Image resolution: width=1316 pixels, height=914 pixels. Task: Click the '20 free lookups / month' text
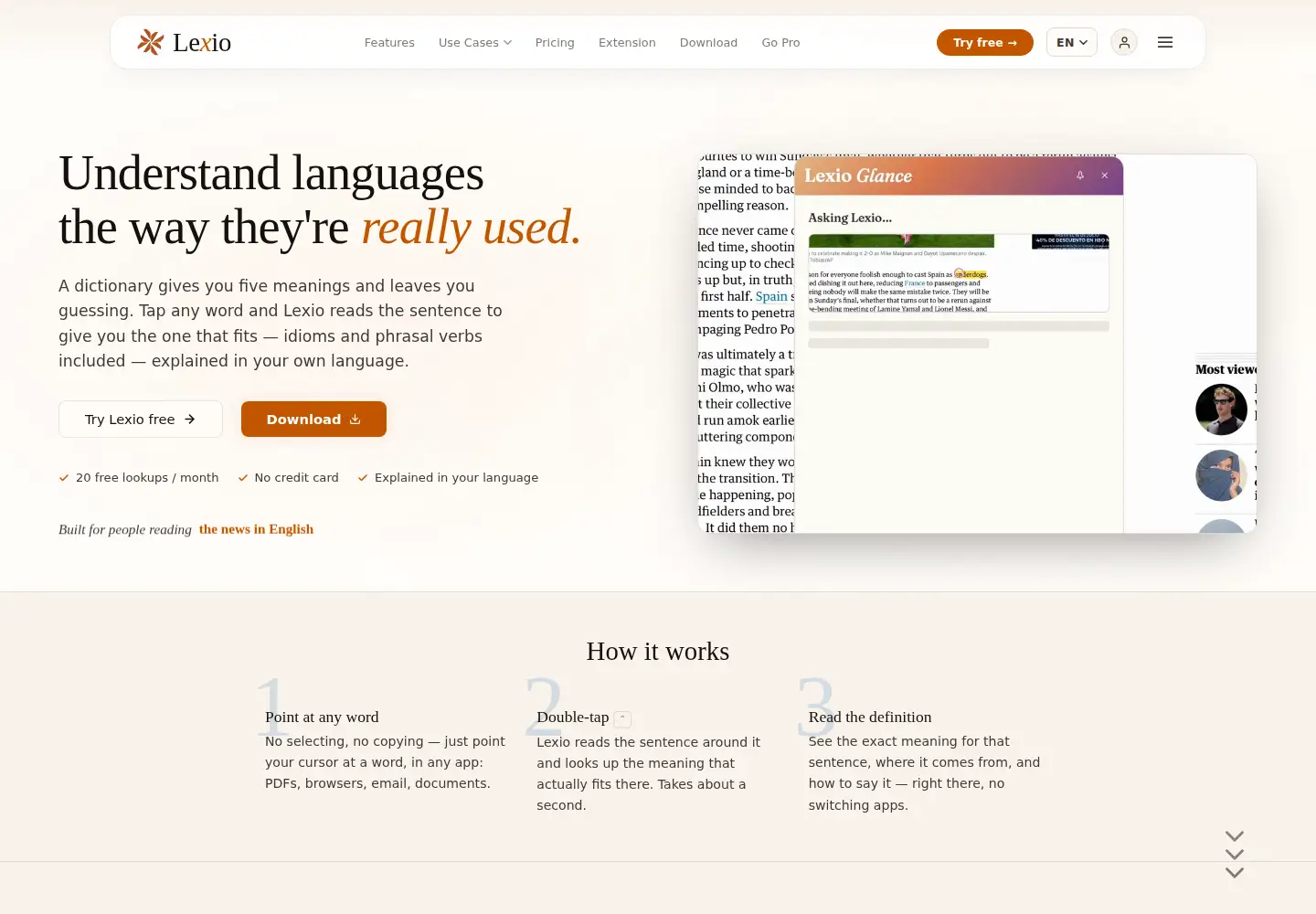tap(147, 478)
